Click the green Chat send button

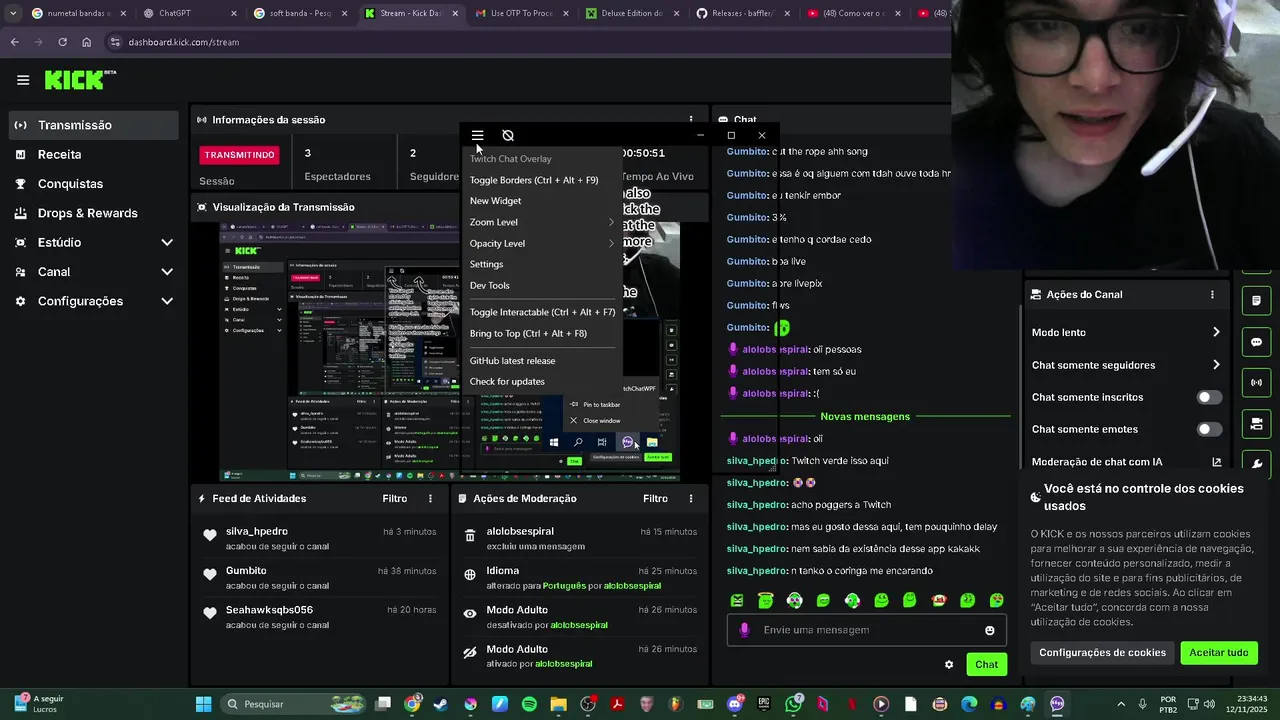click(986, 664)
